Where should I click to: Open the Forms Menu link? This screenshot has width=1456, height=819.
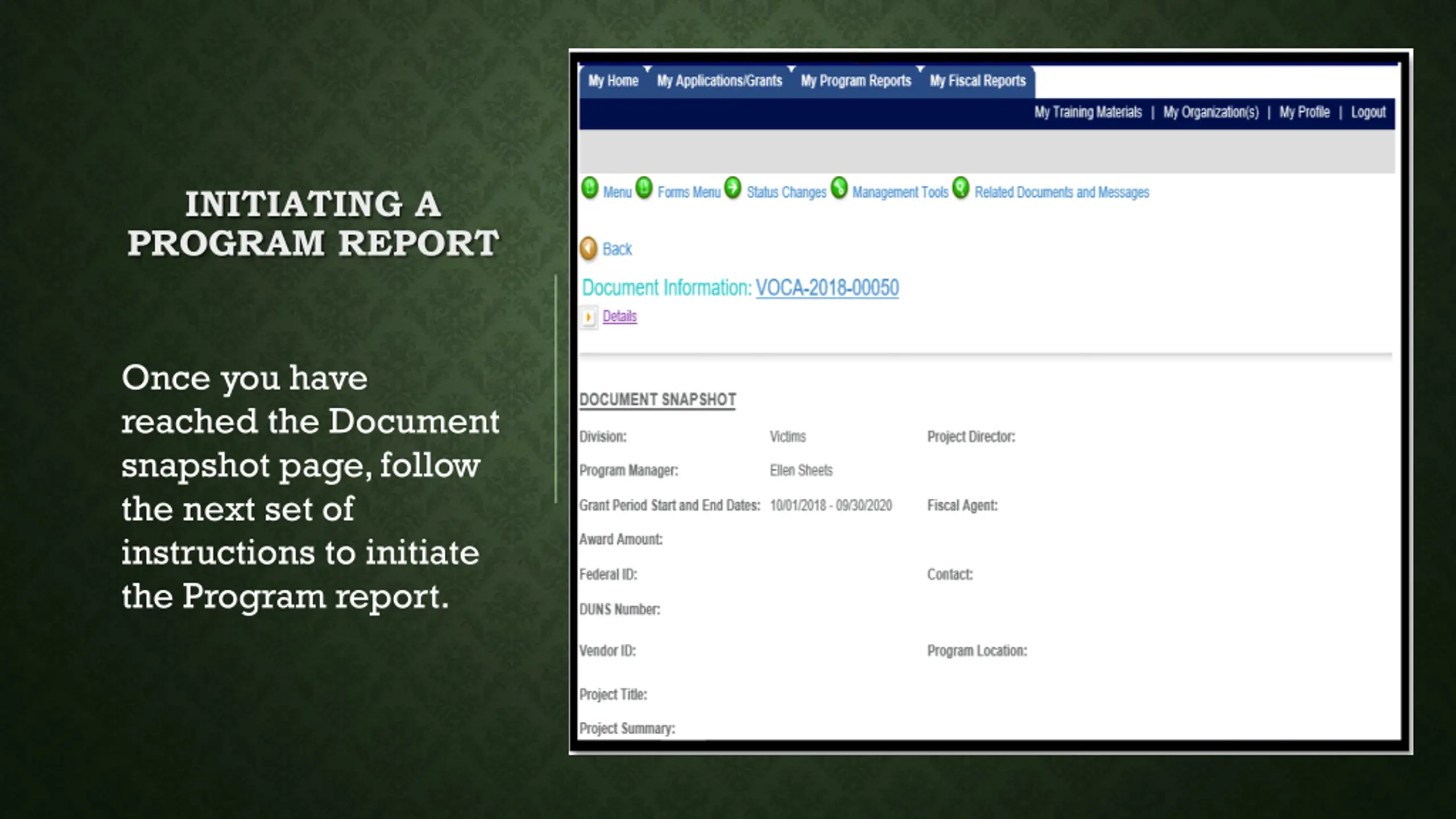[689, 192]
